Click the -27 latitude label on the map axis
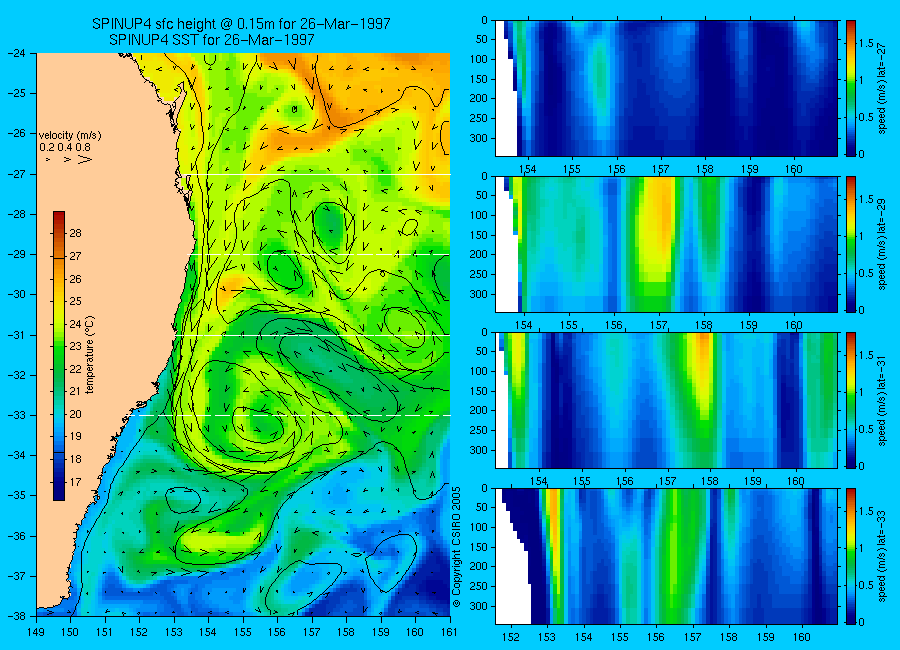 point(17,174)
